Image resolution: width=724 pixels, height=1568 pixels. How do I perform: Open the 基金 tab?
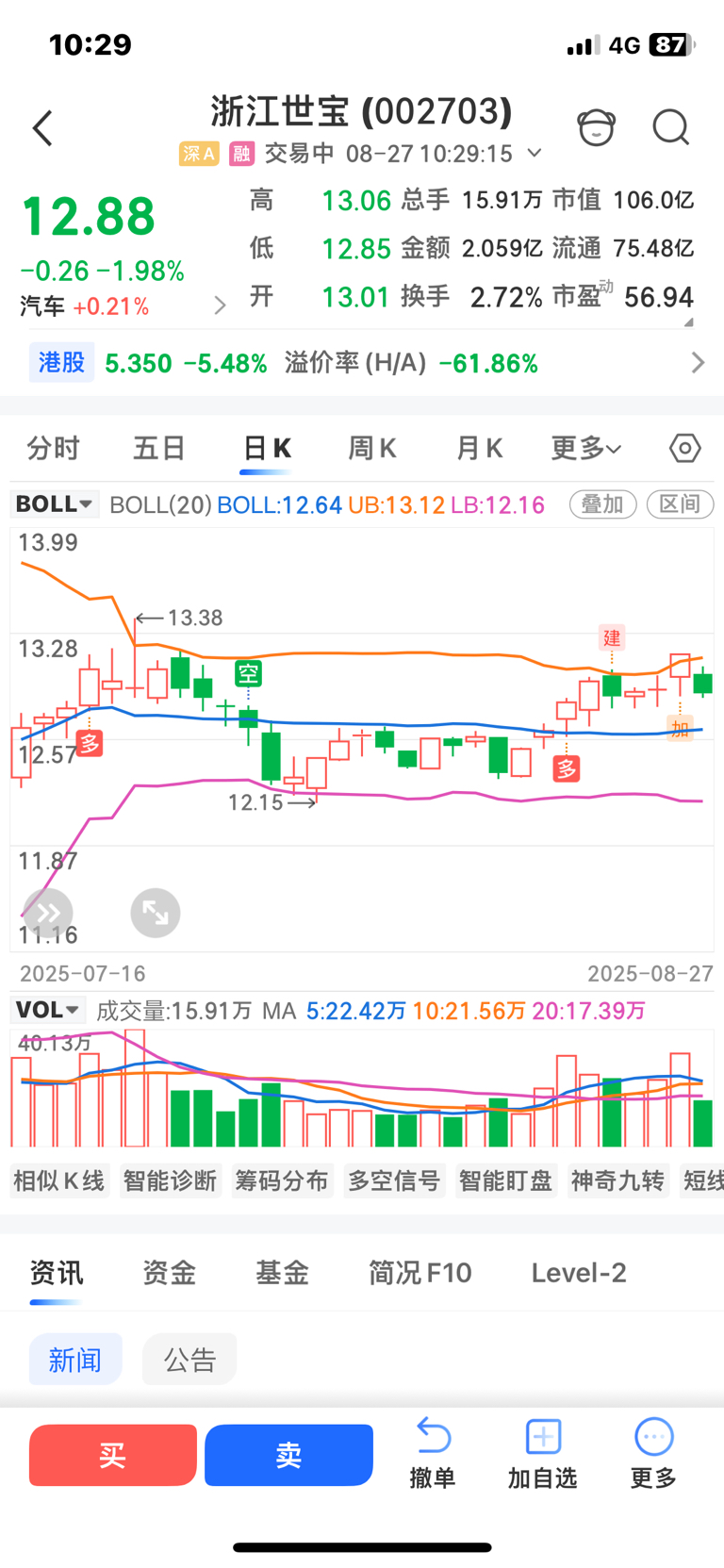(x=283, y=1273)
